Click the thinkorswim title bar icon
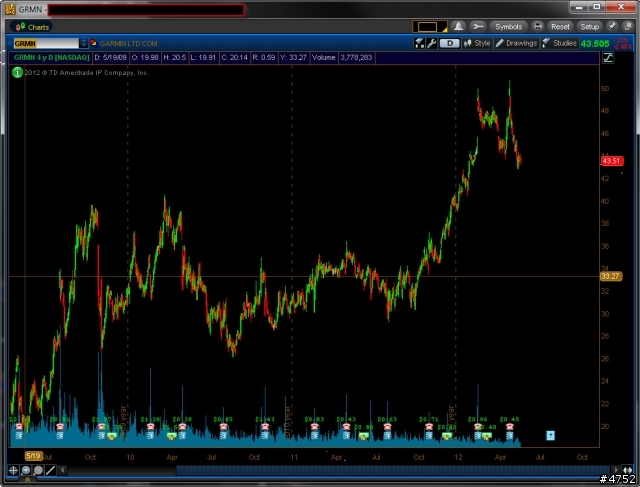 coord(10,9)
